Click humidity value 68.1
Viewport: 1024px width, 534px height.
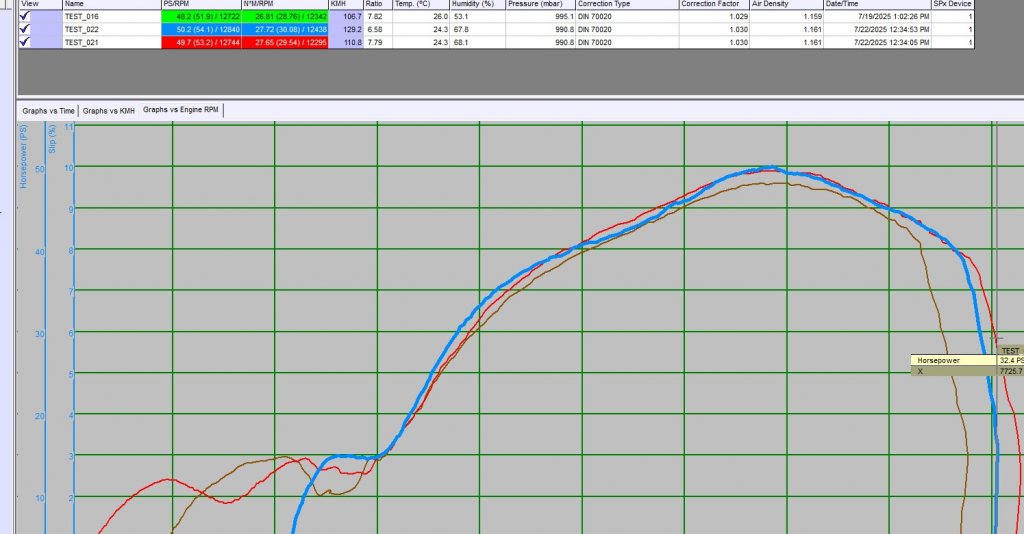pyautogui.click(x=460, y=42)
